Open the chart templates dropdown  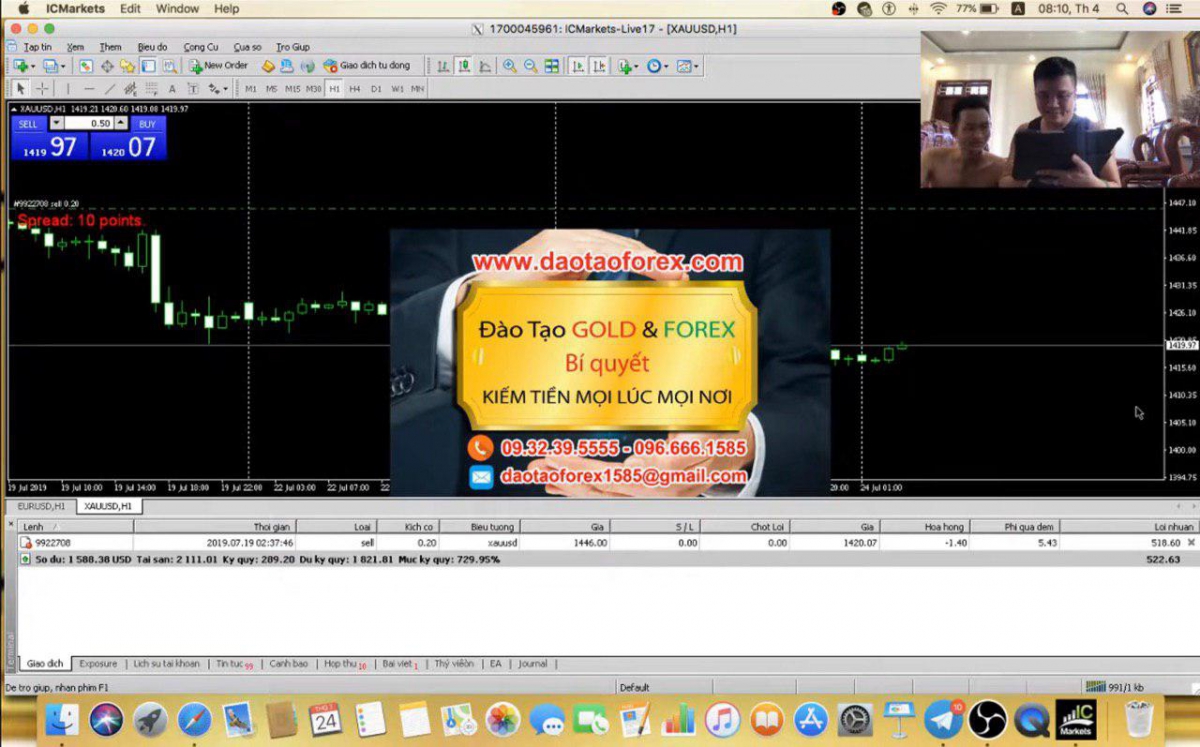click(x=688, y=66)
